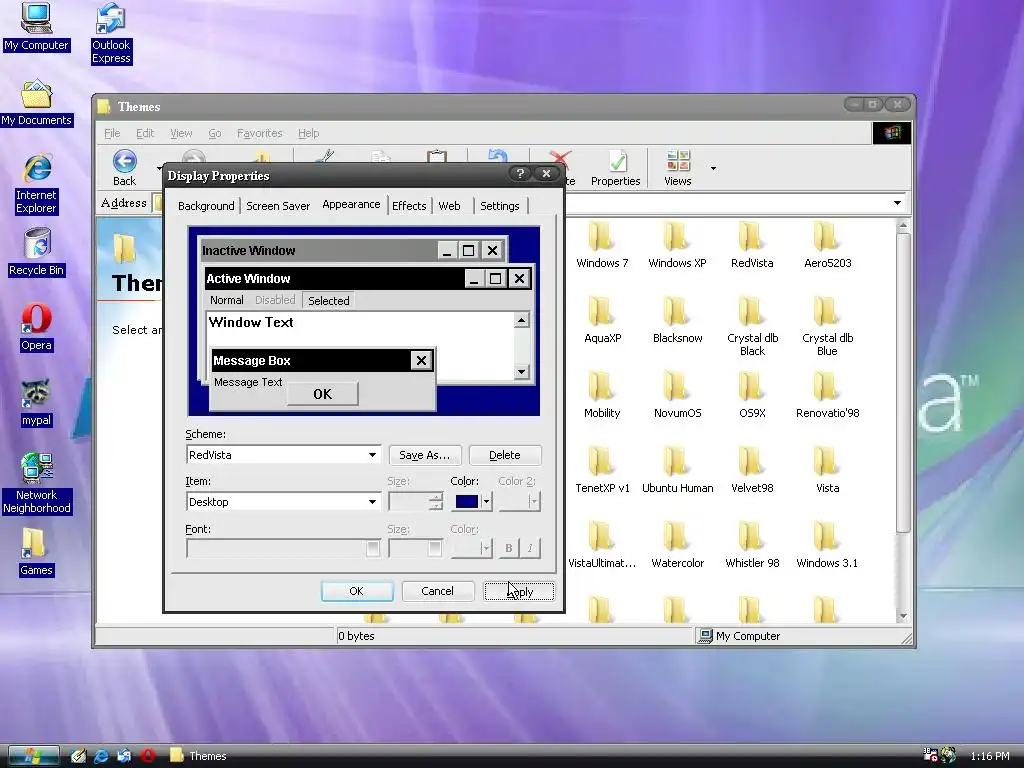Click the Active Window title bar preview
The width and height of the screenshot is (1024, 768).
coord(333,279)
